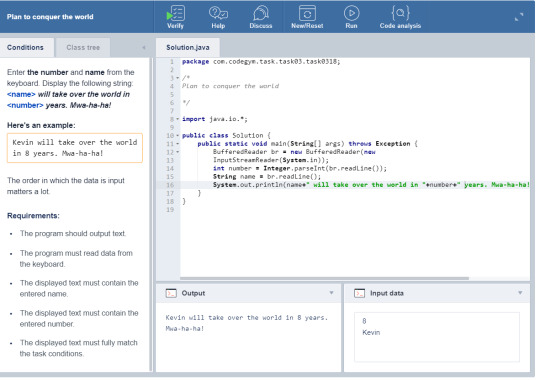Fold the Solution class at line 10
540x380 pixels.
(x=178, y=136)
